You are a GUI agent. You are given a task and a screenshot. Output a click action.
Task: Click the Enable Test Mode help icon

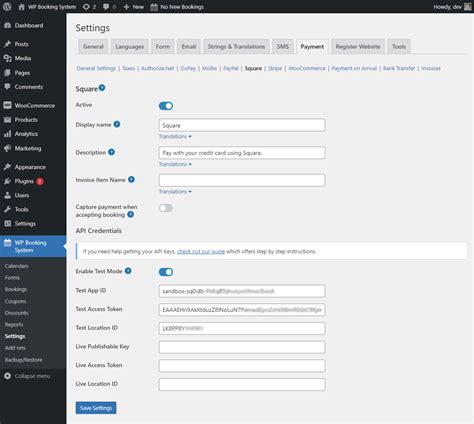tap(128, 271)
